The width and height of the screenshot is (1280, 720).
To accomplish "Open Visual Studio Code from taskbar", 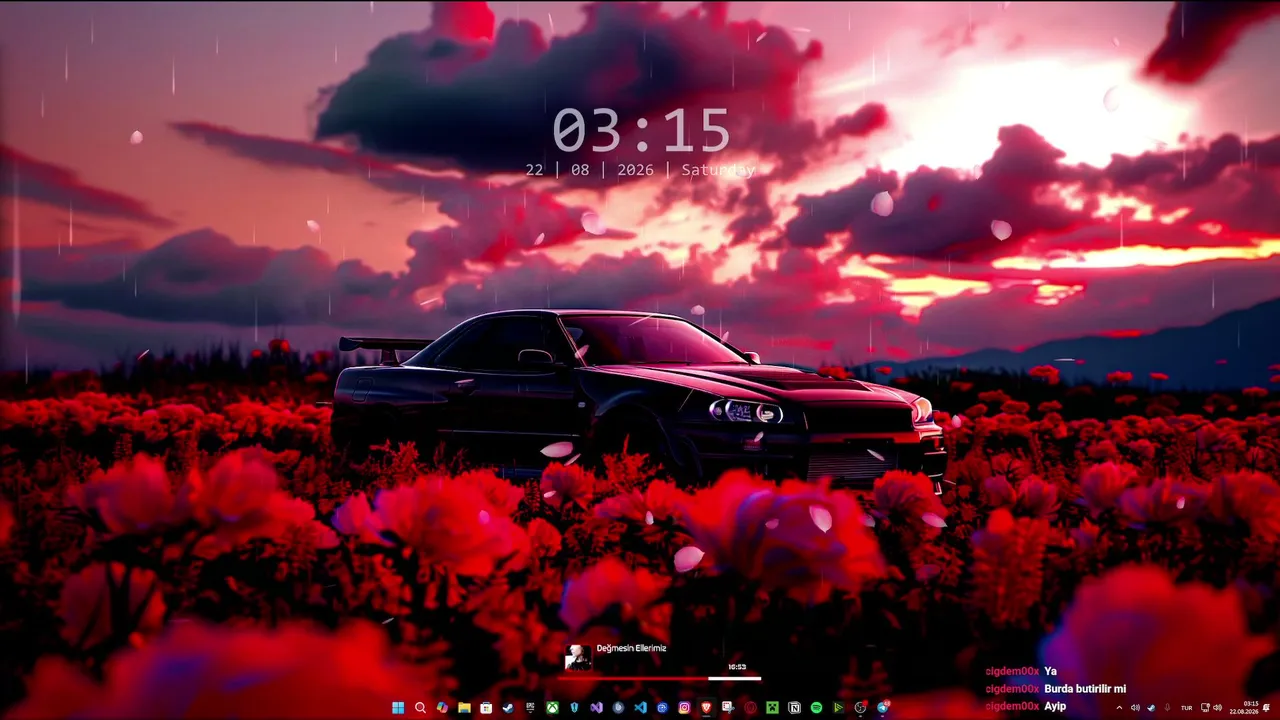I will point(640,708).
